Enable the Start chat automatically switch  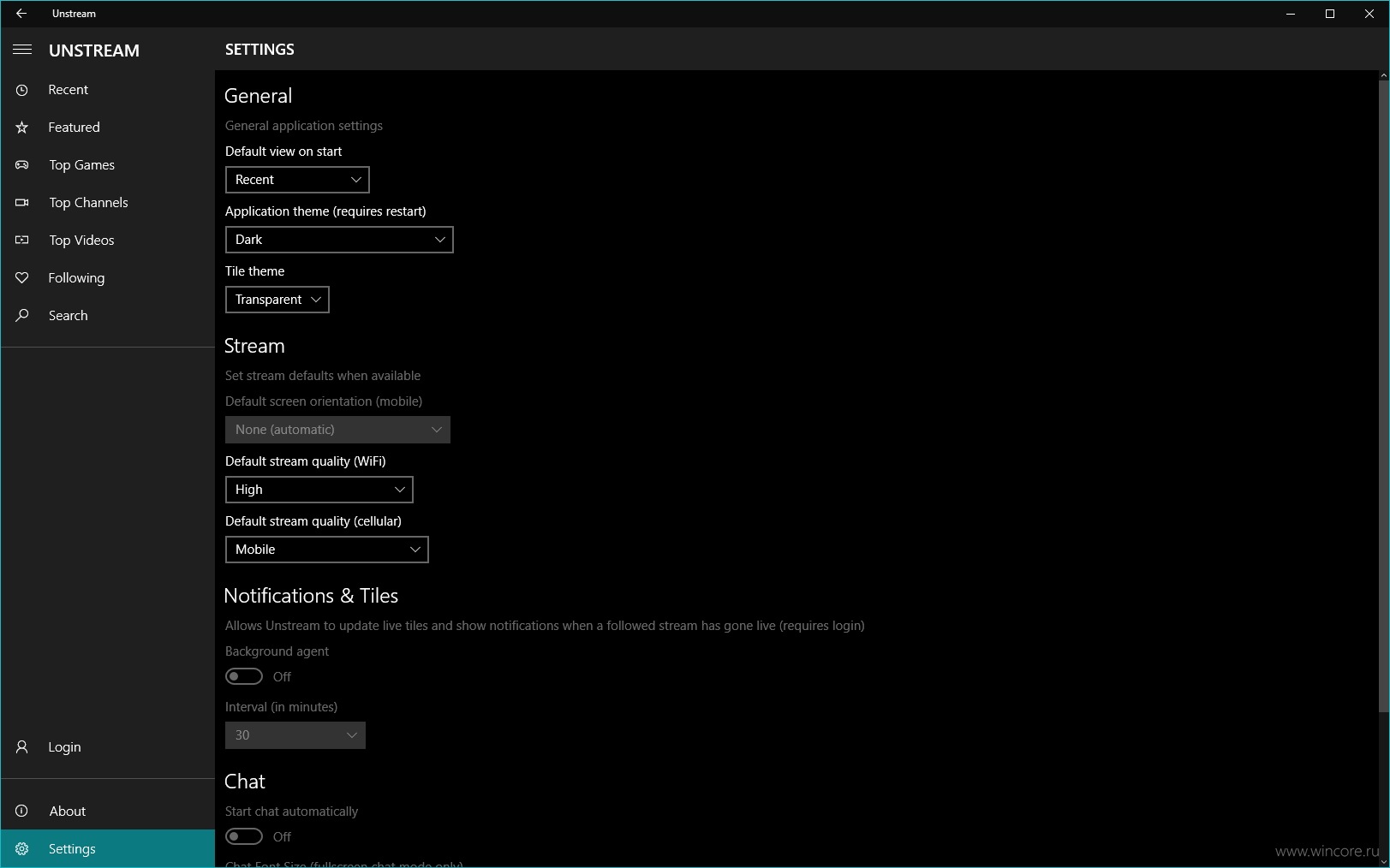click(x=244, y=836)
